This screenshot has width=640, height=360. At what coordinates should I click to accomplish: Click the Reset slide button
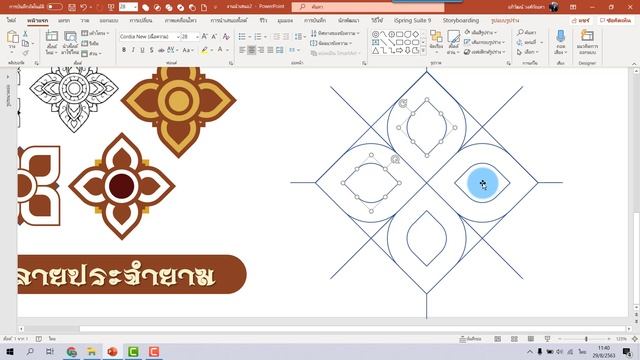(91, 43)
